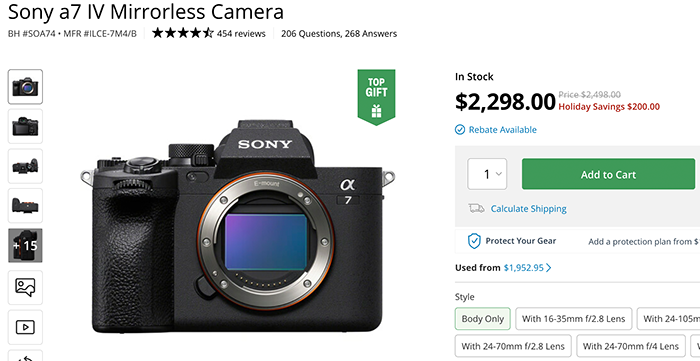Click the shipping truck icon
The height and width of the screenshot is (361, 700).
click(476, 208)
